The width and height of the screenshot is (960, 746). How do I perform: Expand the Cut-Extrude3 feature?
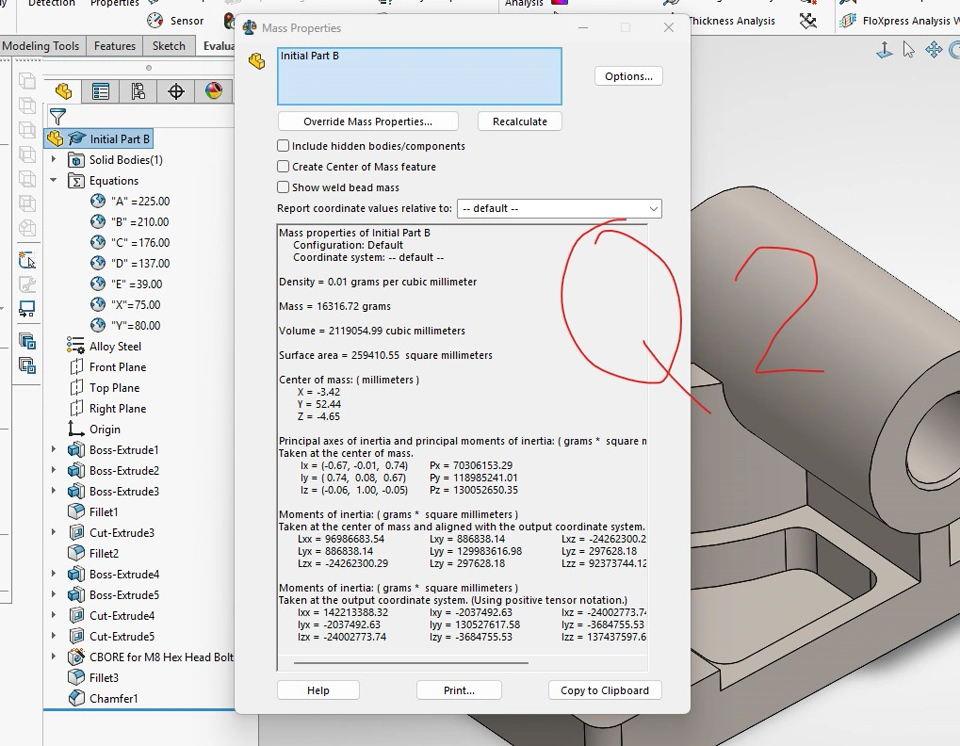[53, 532]
